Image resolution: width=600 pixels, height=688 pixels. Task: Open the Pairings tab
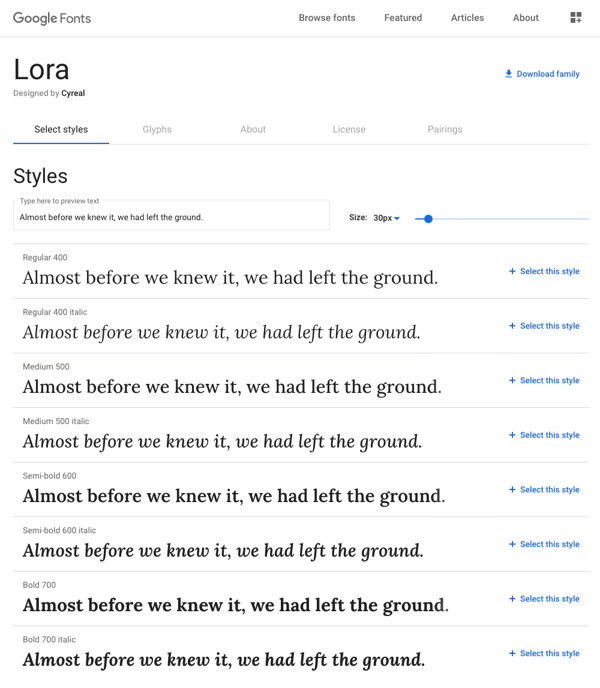445,130
